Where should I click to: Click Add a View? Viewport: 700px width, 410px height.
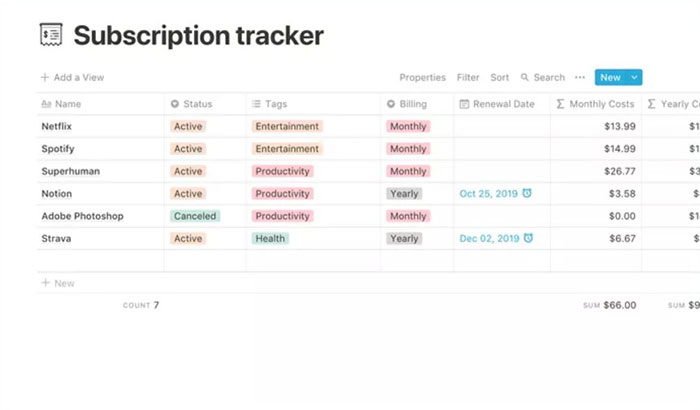point(72,77)
